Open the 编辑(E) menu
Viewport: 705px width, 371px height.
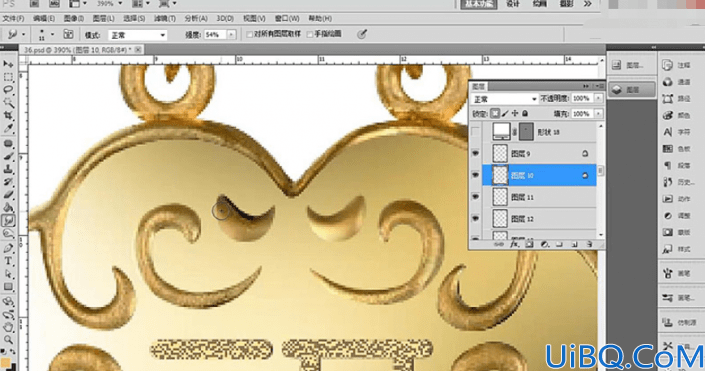[44, 19]
